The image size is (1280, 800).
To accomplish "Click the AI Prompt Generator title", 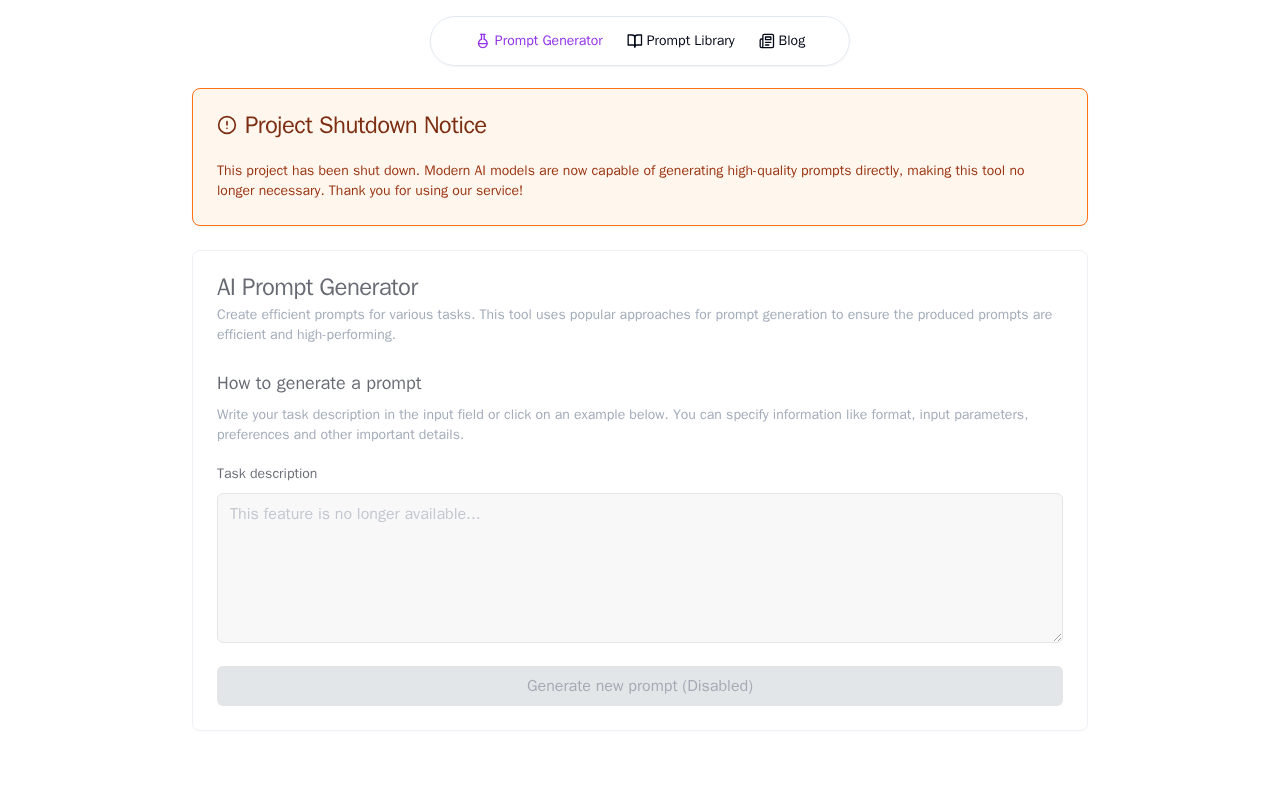I will (x=317, y=287).
